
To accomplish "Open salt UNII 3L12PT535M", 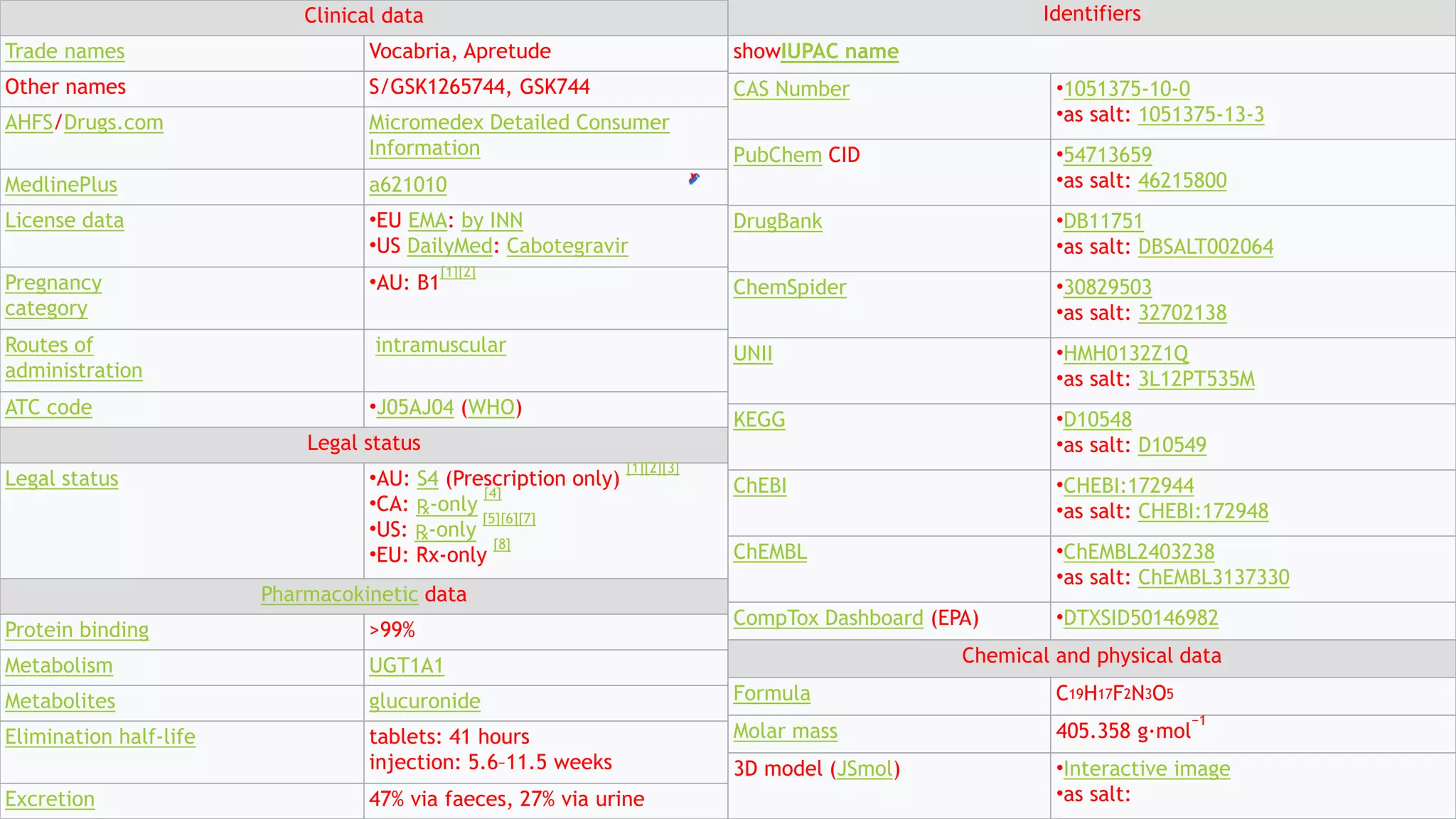I will click(x=1197, y=379).
